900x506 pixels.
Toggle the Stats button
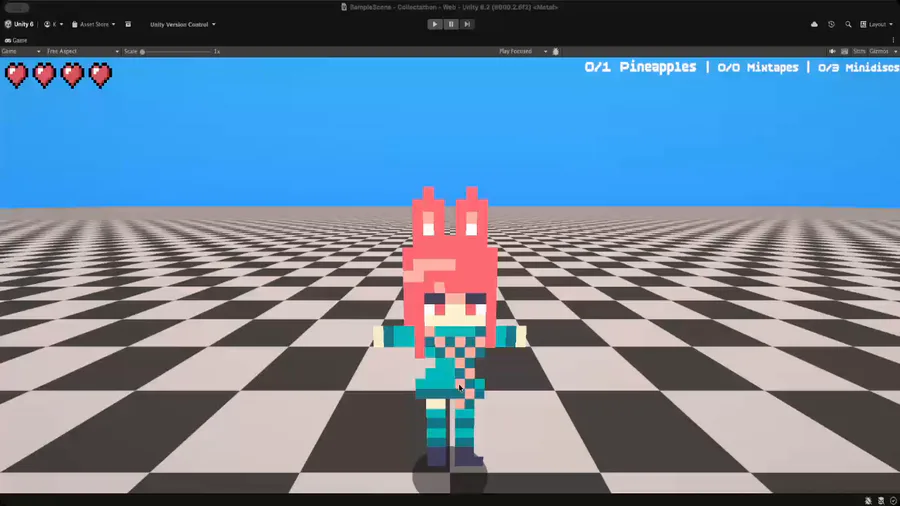coord(859,51)
